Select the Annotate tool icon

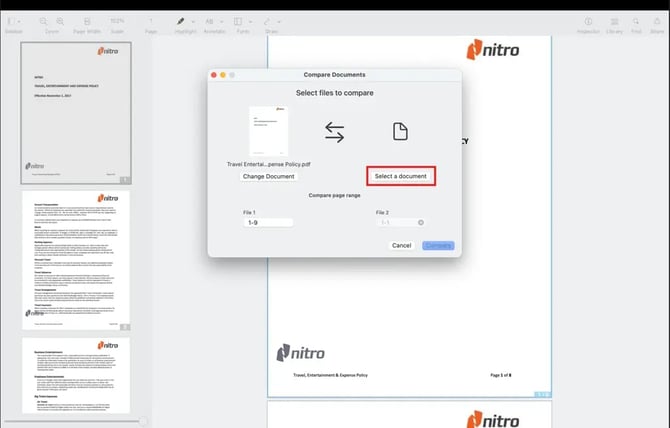click(209, 21)
